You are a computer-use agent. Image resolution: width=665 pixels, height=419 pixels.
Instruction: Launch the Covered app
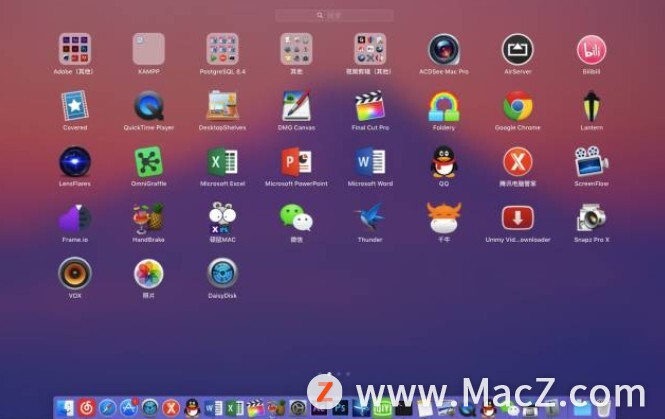click(x=75, y=106)
